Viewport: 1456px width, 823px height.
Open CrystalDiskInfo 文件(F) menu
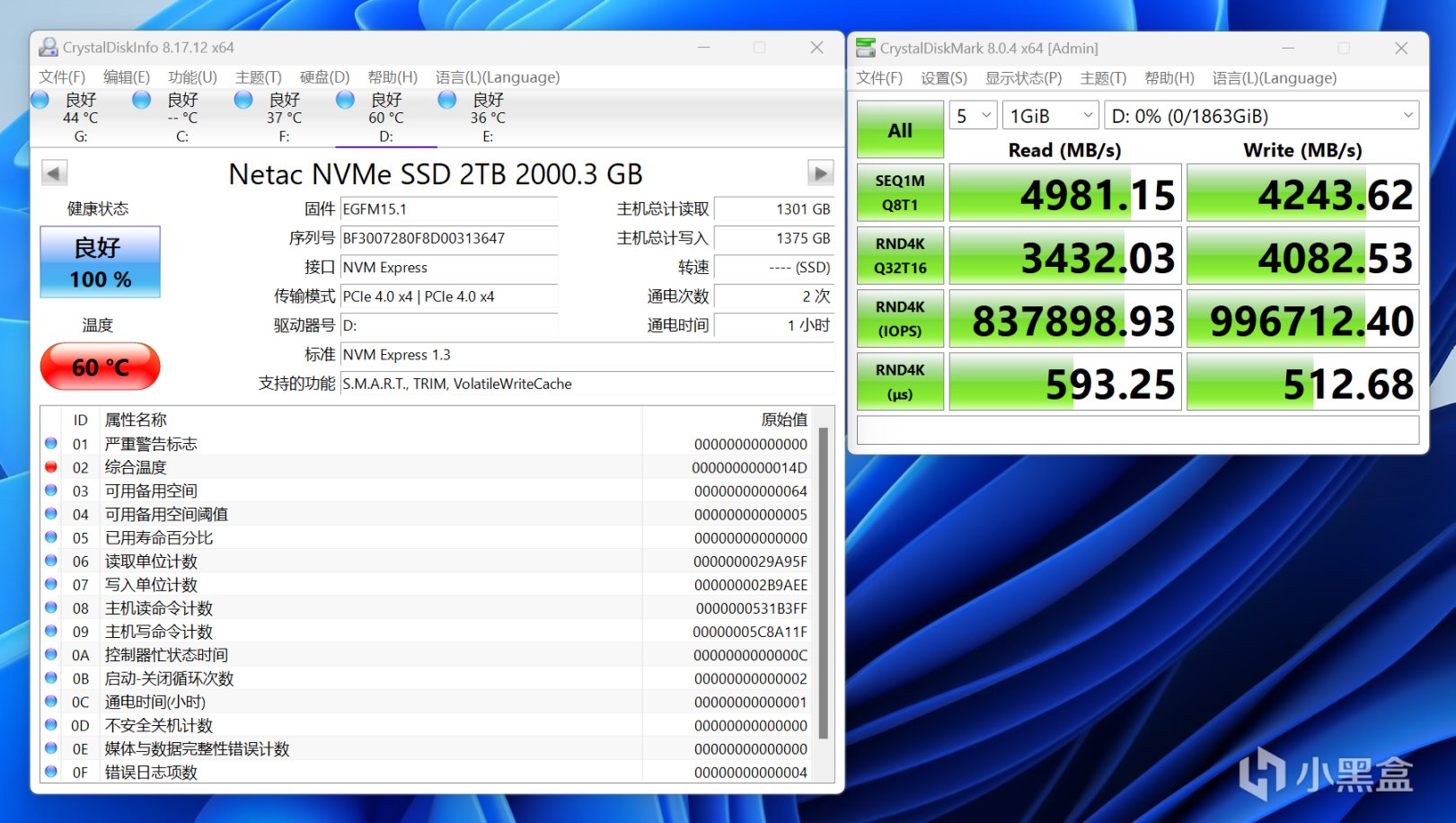[x=62, y=77]
